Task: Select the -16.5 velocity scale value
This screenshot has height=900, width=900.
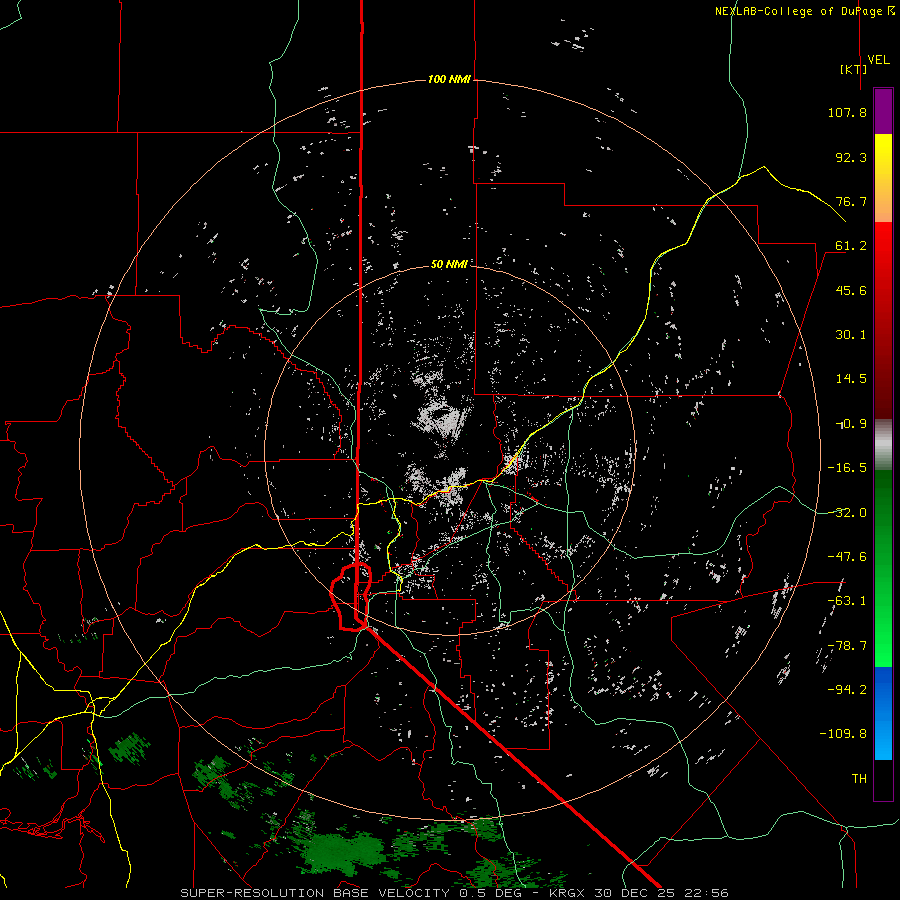Action: pos(847,468)
